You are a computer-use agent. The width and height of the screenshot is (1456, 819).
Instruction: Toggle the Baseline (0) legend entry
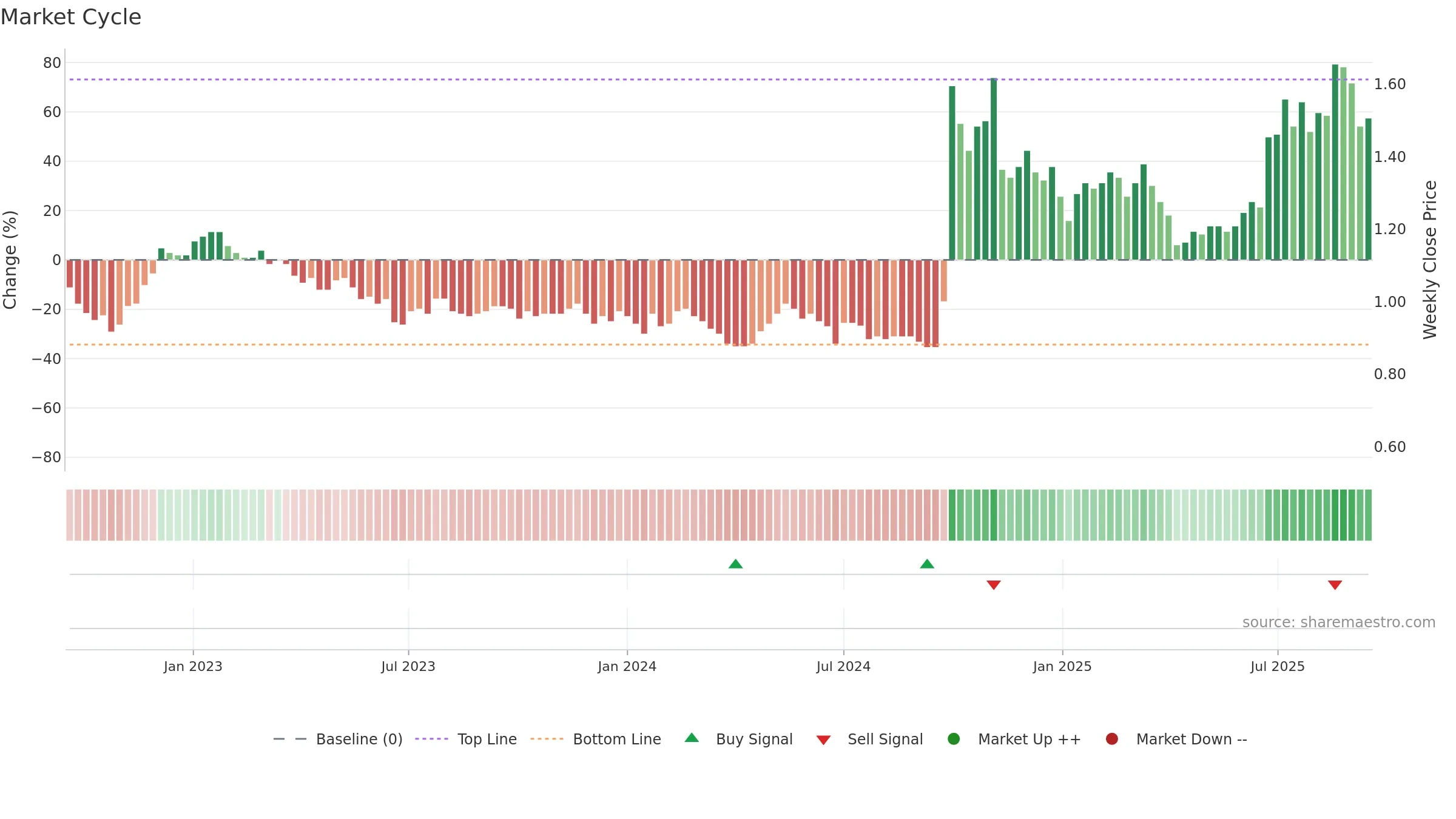pyautogui.click(x=338, y=739)
